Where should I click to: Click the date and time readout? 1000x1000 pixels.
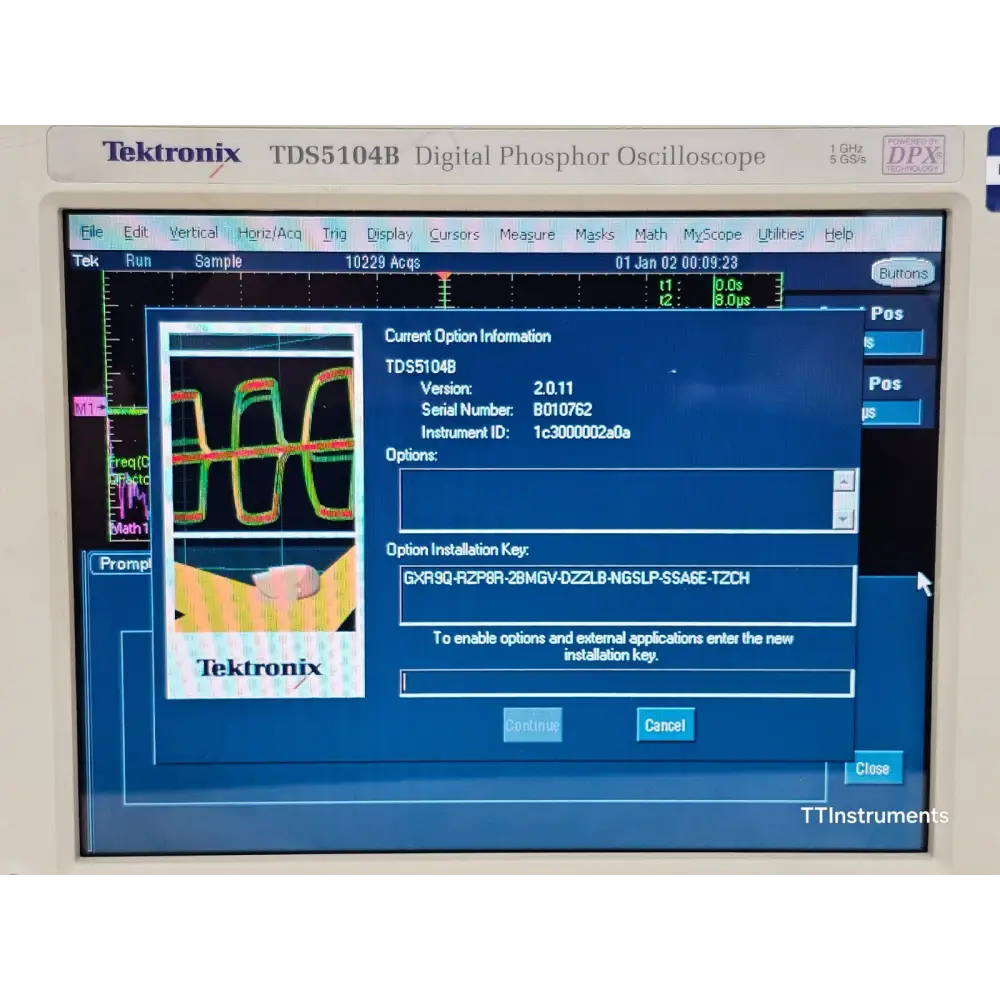click(x=676, y=263)
